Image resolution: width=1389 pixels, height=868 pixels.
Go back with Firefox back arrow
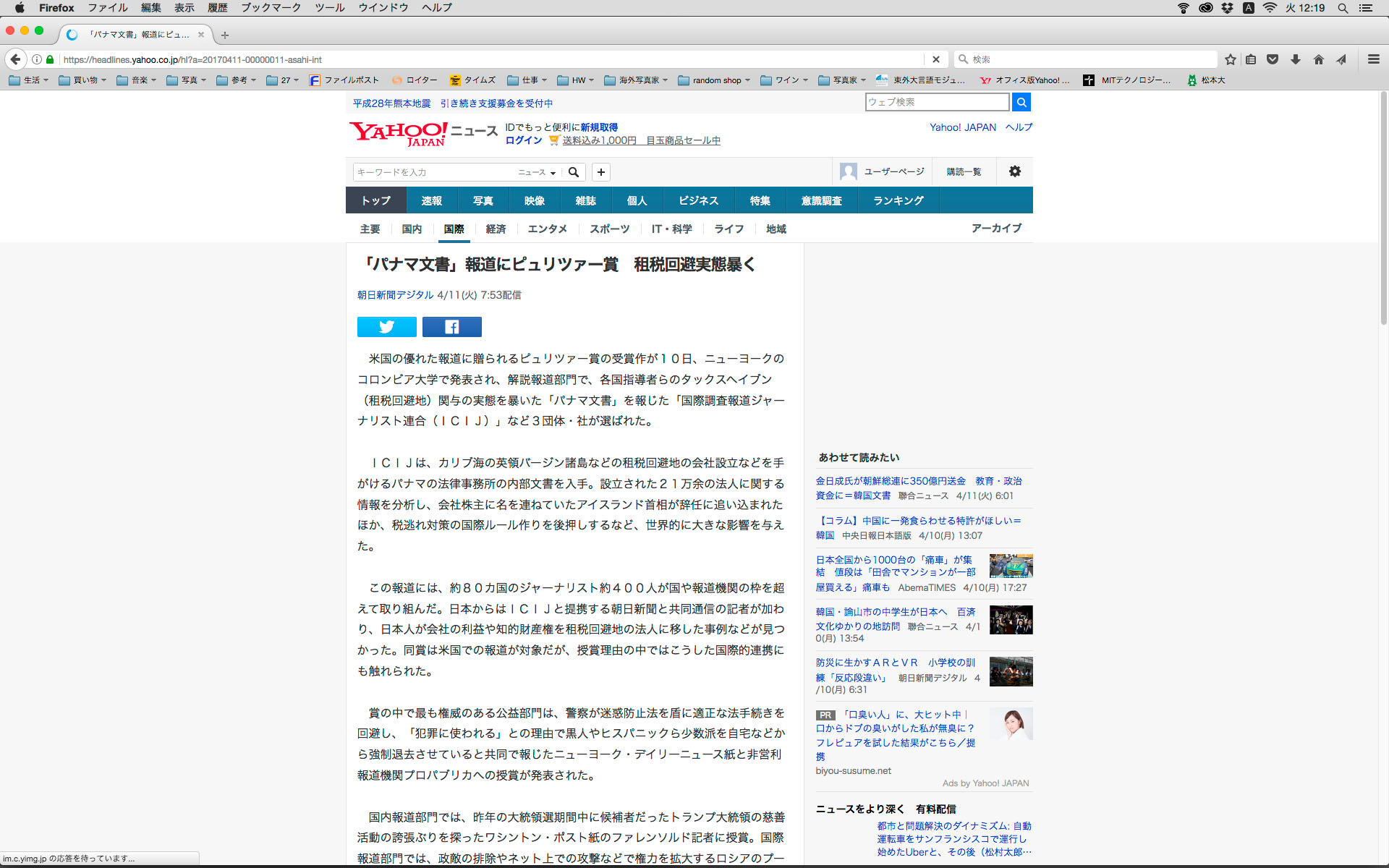pyautogui.click(x=15, y=59)
